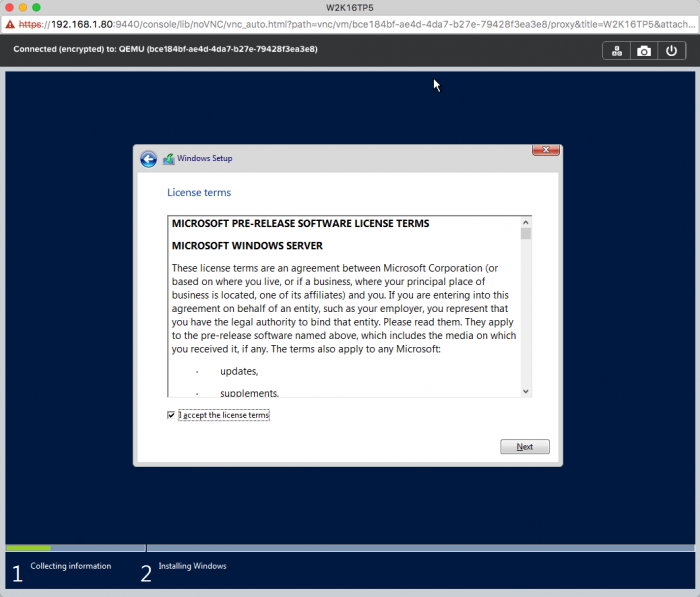The height and width of the screenshot is (597, 700).
Task: Click the 'License terms' heading
Action: point(199,192)
